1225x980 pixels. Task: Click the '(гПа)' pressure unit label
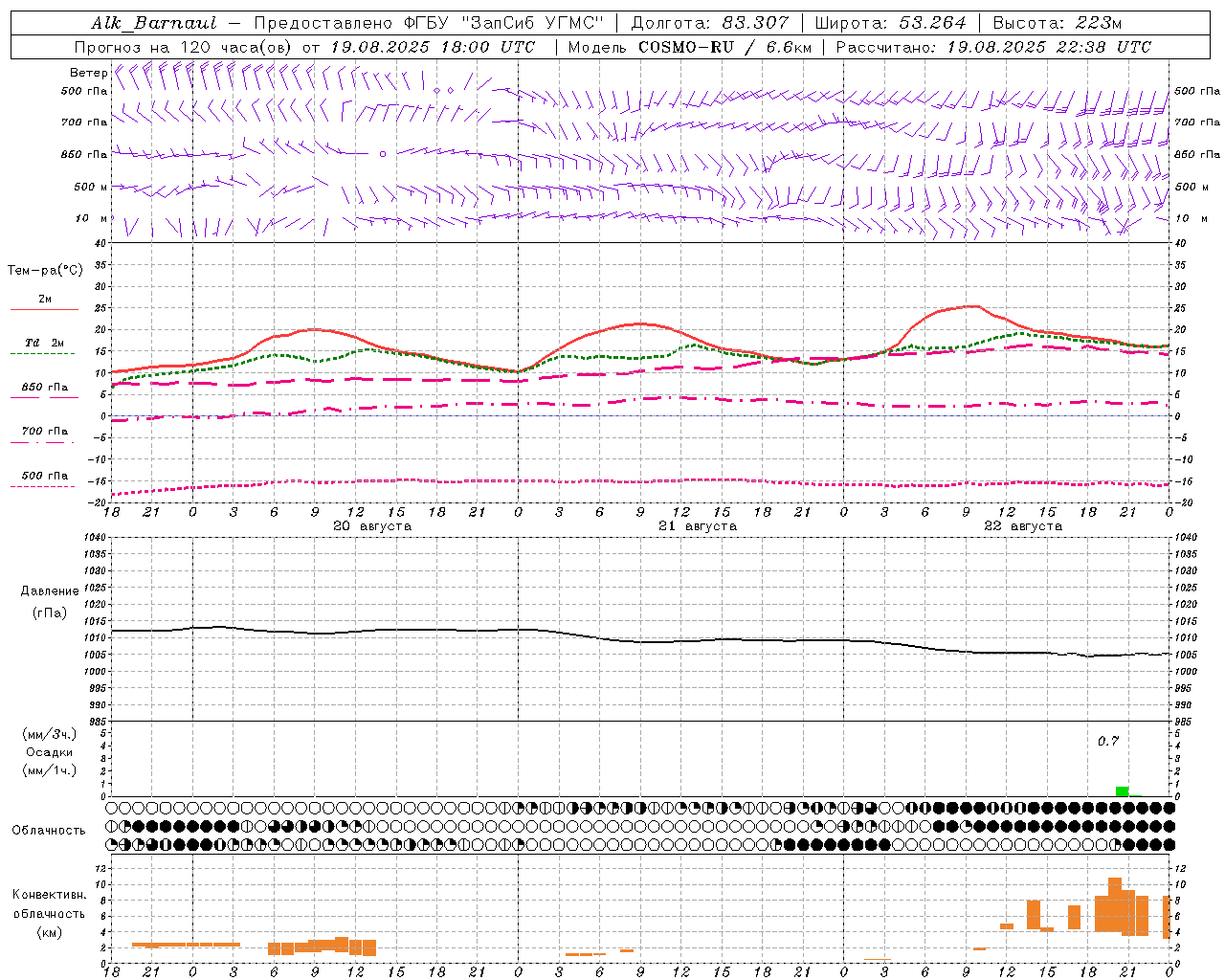(49, 613)
